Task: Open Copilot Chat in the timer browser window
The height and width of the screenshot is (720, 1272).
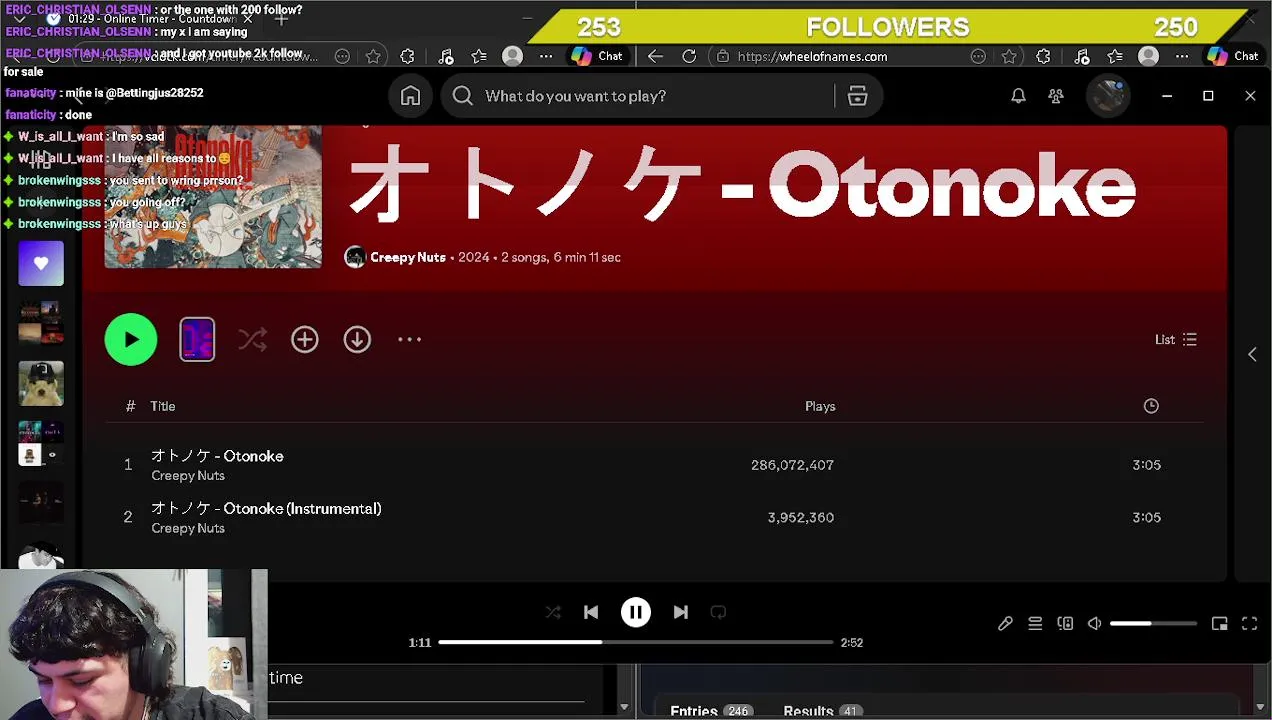Action: [x=597, y=57]
